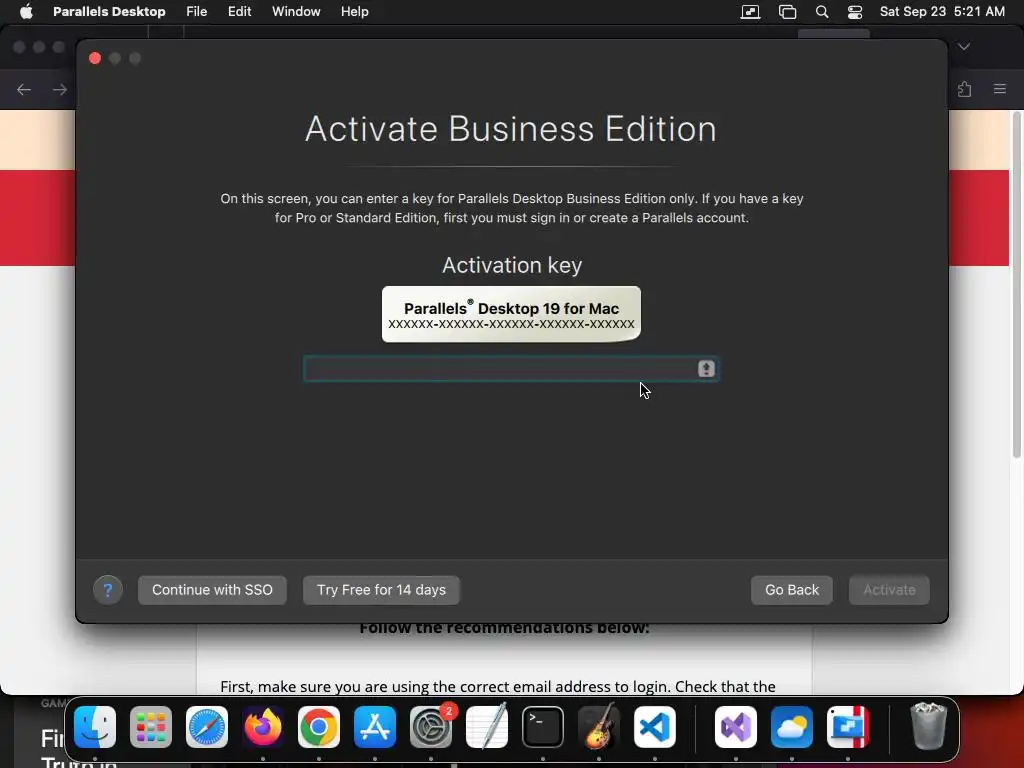The image size is (1024, 768).
Task: Click the Activate button
Action: pyautogui.click(x=889, y=590)
